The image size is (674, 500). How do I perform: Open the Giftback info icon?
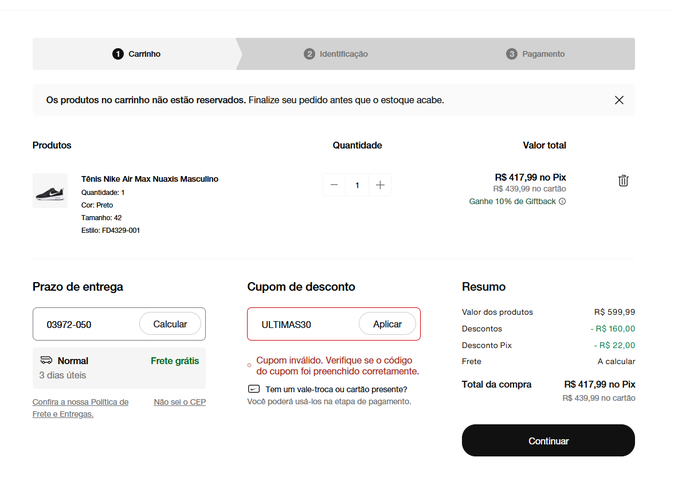(x=562, y=201)
